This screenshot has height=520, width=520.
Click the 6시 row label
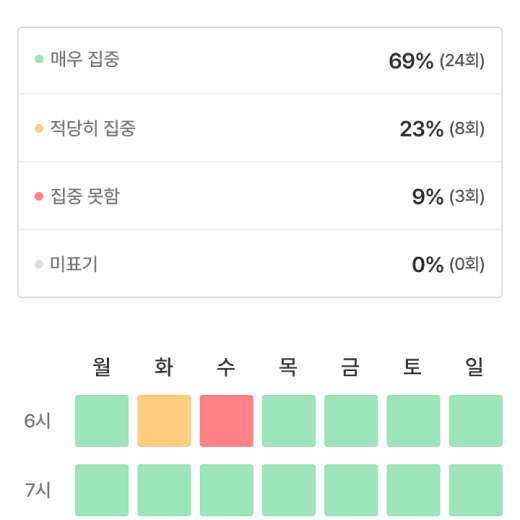point(37,421)
